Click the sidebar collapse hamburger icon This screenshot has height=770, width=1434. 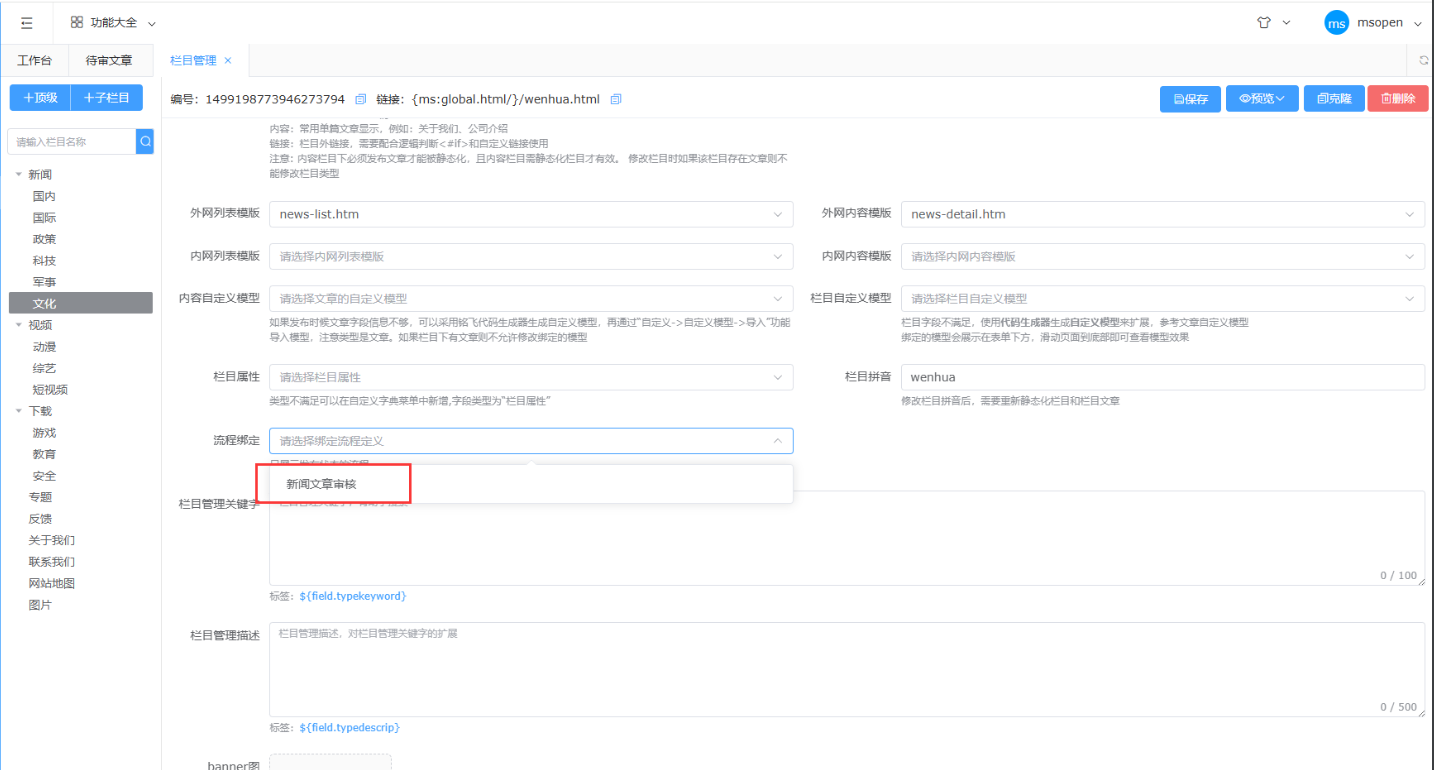pos(27,23)
